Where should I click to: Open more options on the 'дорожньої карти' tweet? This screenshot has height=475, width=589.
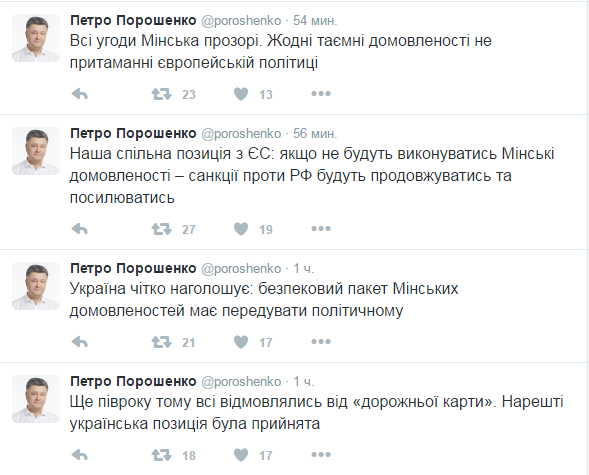coord(321,454)
